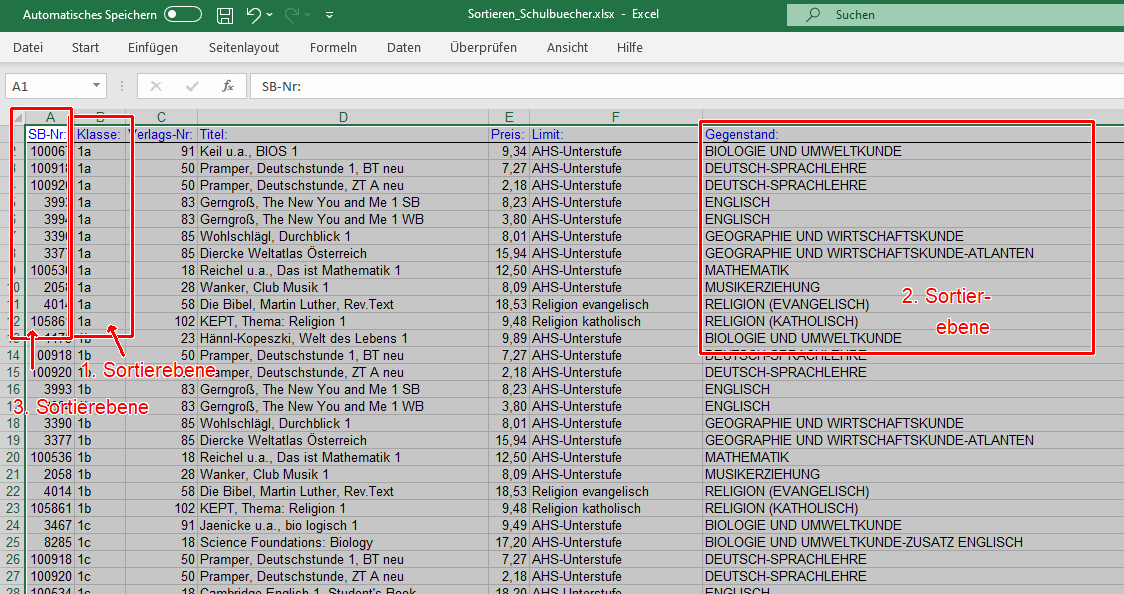Open the Undo history dropdown arrow

click(270, 14)
